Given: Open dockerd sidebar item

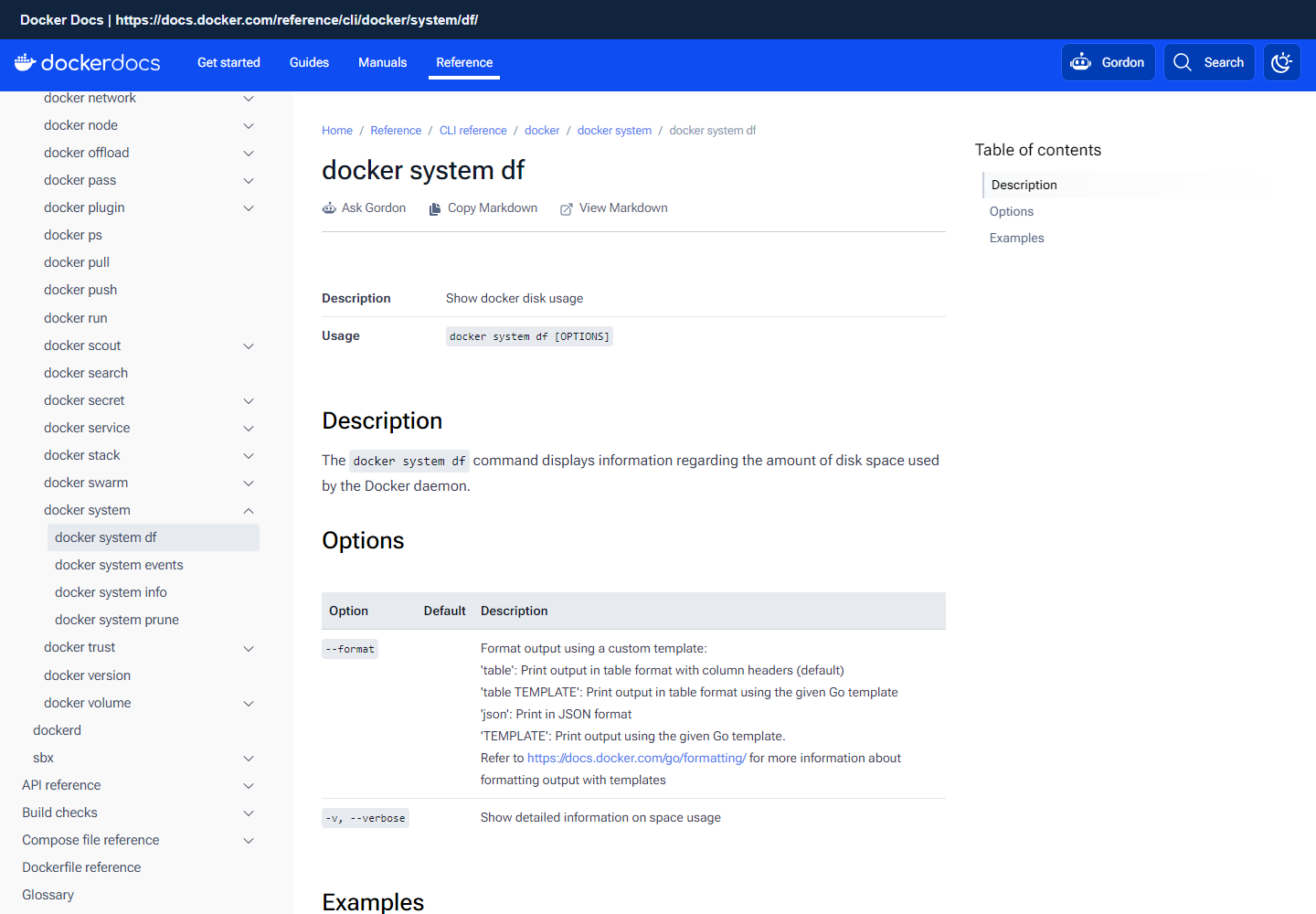Looking at the screenshot, I should pyautogui.click(x=57, y=730).
